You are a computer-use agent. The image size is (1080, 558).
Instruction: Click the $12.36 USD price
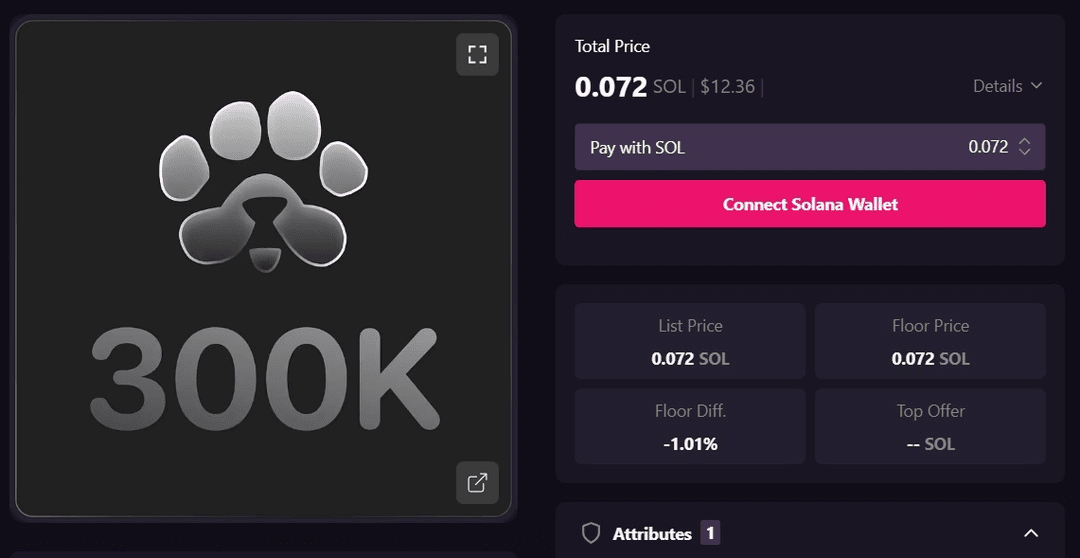coord(727,87)
